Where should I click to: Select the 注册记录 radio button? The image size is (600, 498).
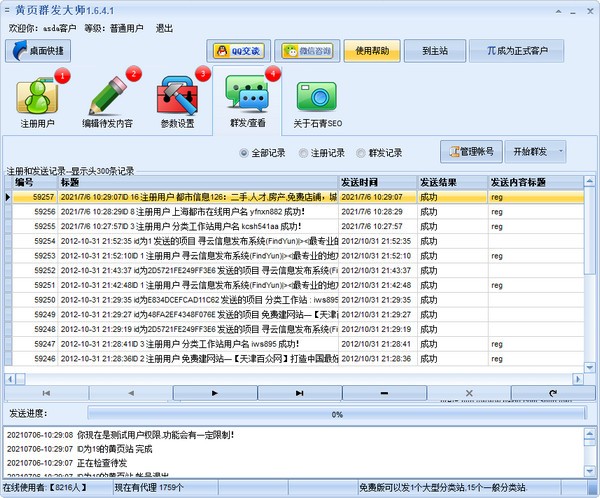pyautogui.click(x=303, y=153)
